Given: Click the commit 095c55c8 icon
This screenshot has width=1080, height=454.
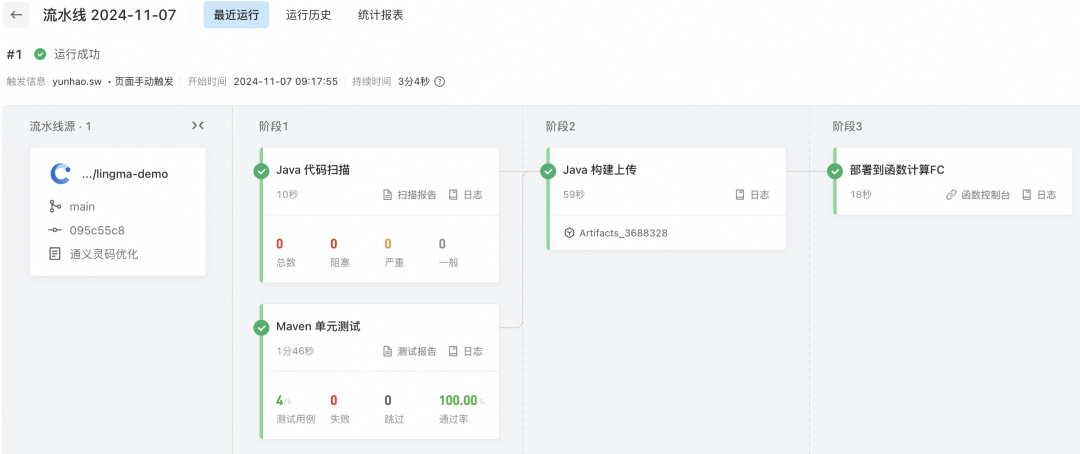Looking at the screenshot, I should (x=55, y=230).
